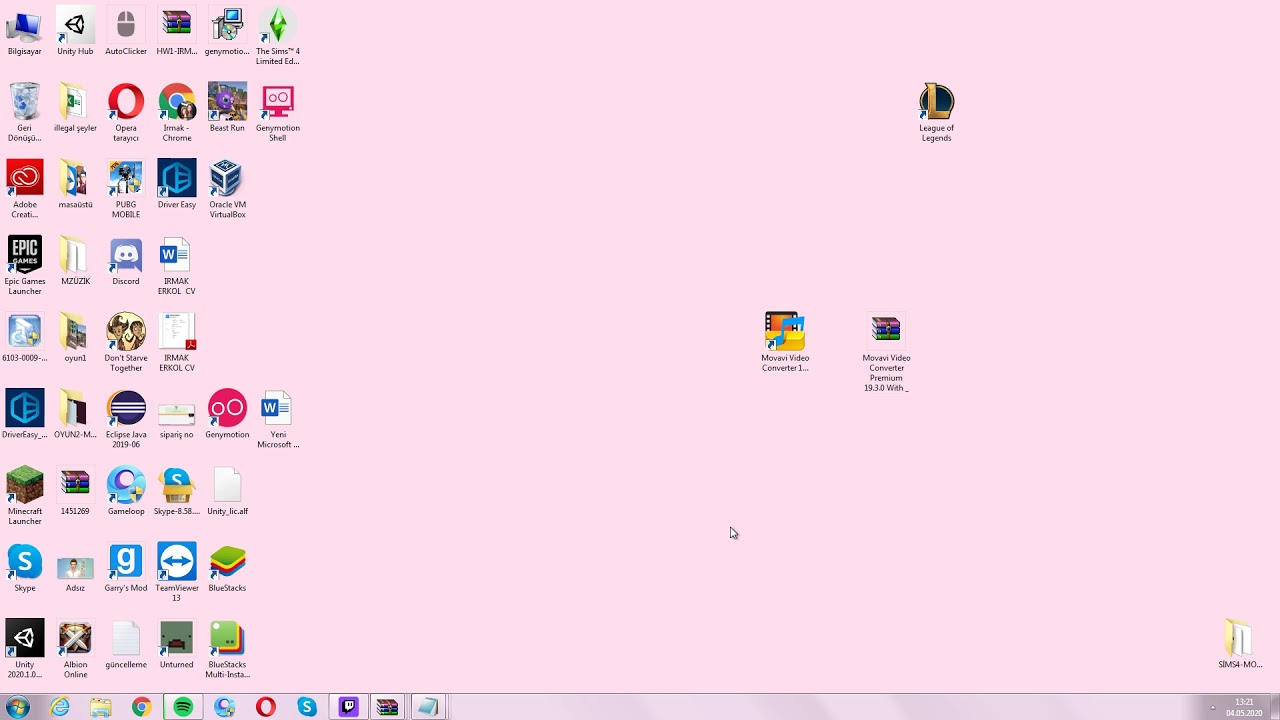Select the OYUN2-M folder

(x=75, y=415)
